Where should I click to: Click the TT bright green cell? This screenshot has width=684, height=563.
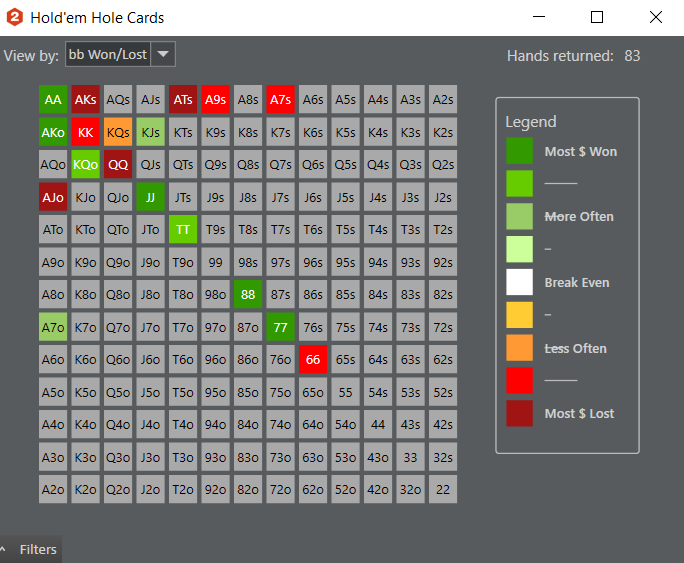point(183,229)
